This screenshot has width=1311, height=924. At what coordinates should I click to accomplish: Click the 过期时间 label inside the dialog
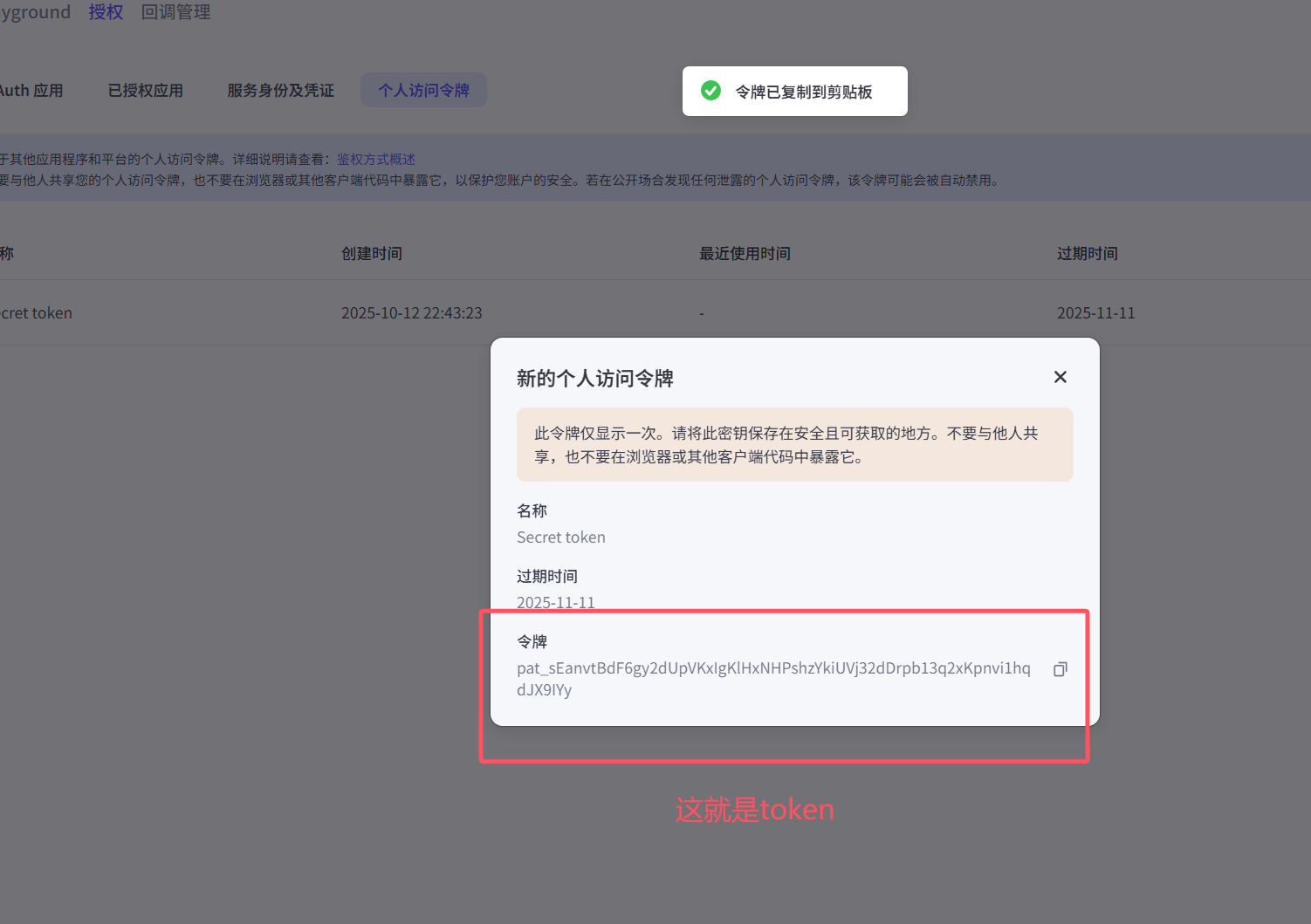547,576
